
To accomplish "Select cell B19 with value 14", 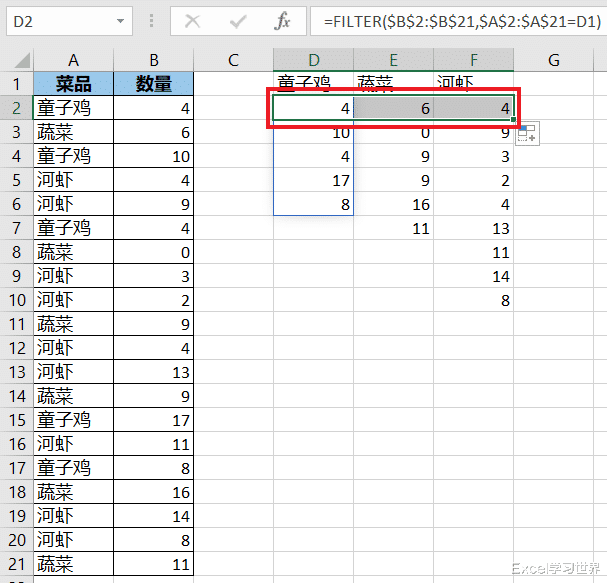I will pos(154,516).
